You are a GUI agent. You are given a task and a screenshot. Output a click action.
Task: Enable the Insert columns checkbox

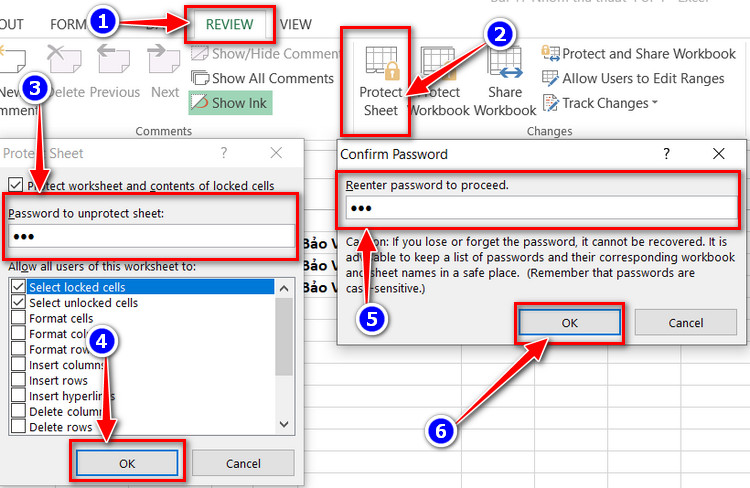(x=18, y=365)
